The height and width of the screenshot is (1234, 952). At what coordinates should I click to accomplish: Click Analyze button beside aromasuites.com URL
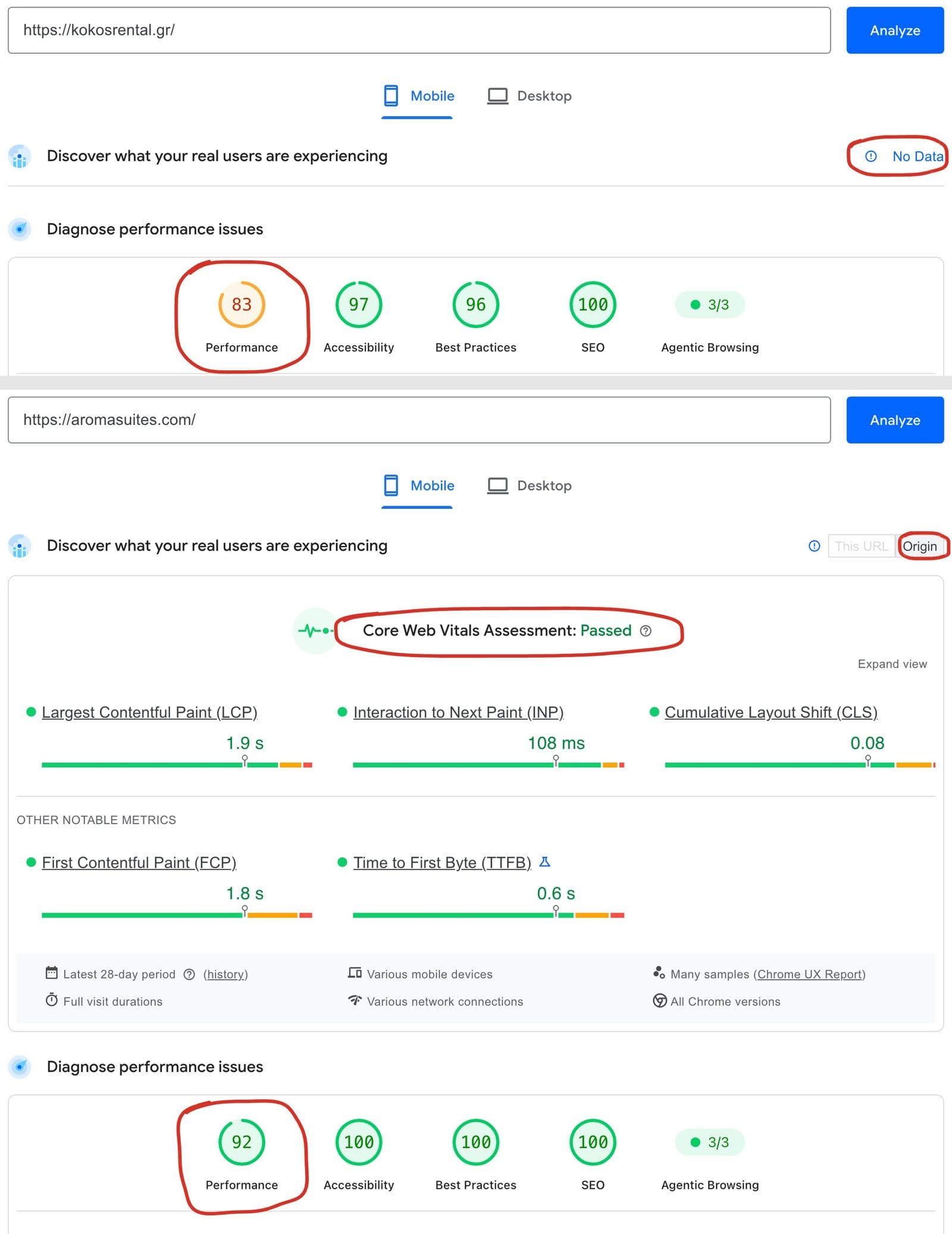tap(894, 420)
